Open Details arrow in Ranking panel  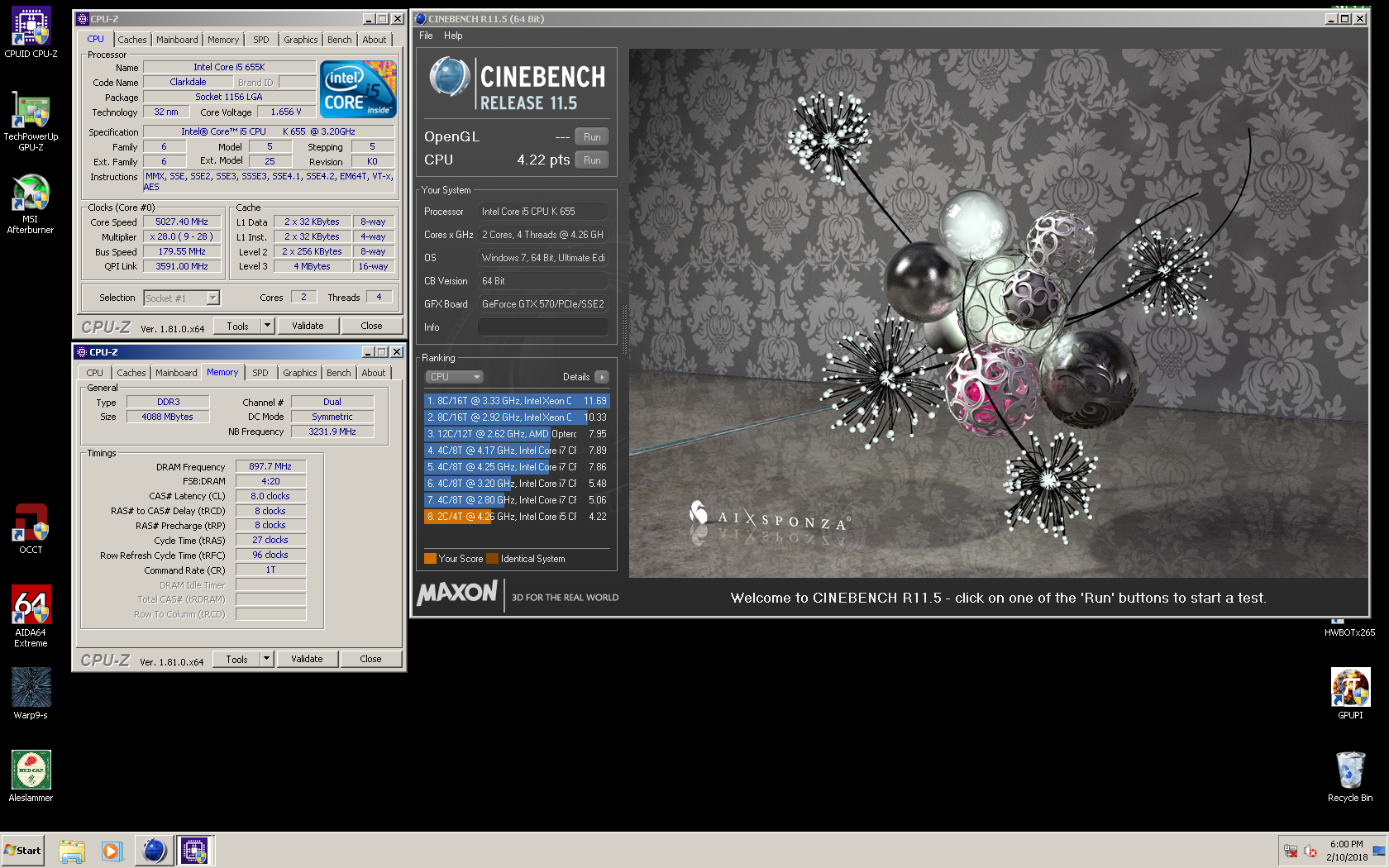click(602, 377)
